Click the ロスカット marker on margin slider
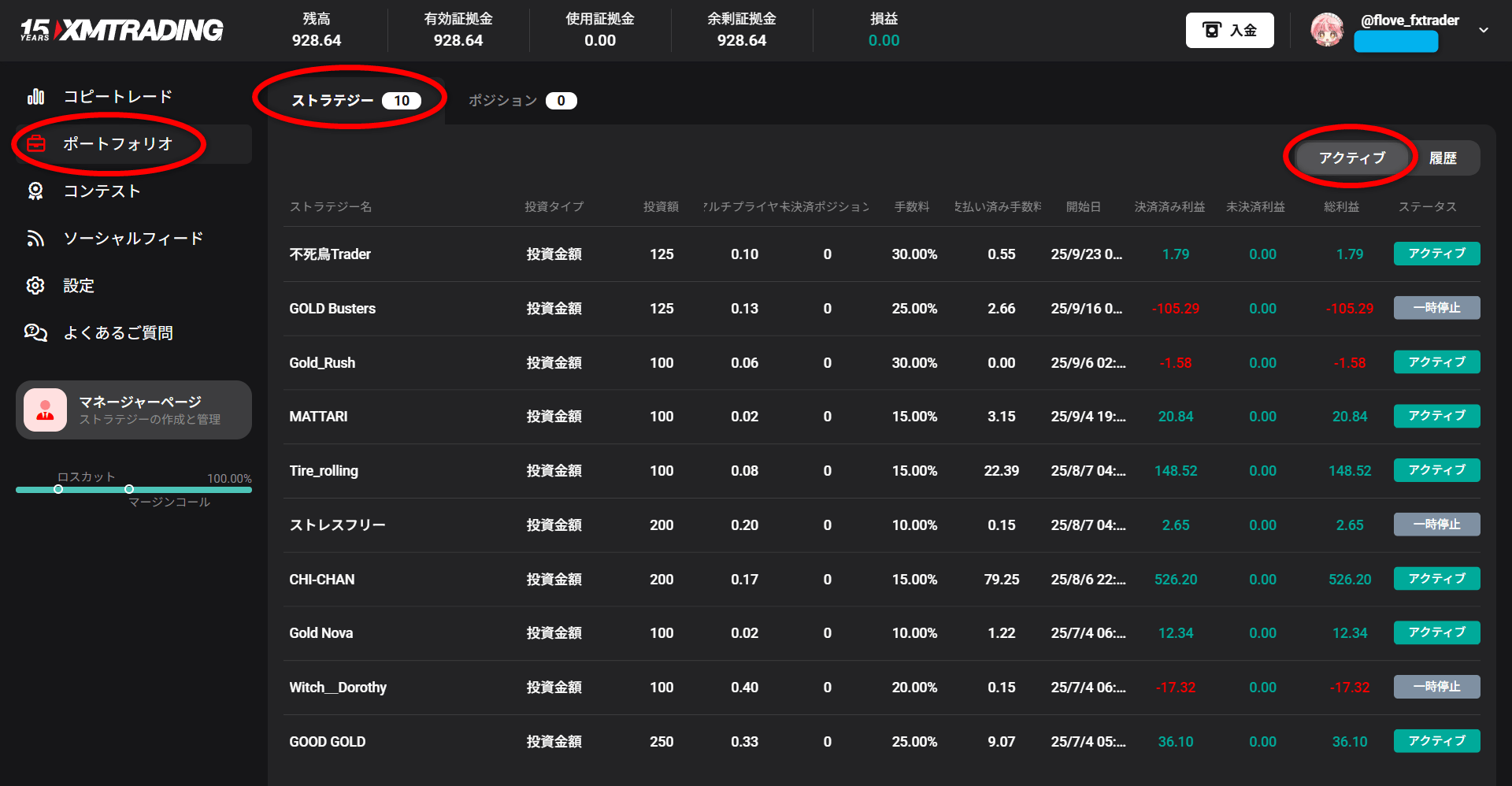The width and height of the screenshot is (1512, 786). [x=58, y=489]
